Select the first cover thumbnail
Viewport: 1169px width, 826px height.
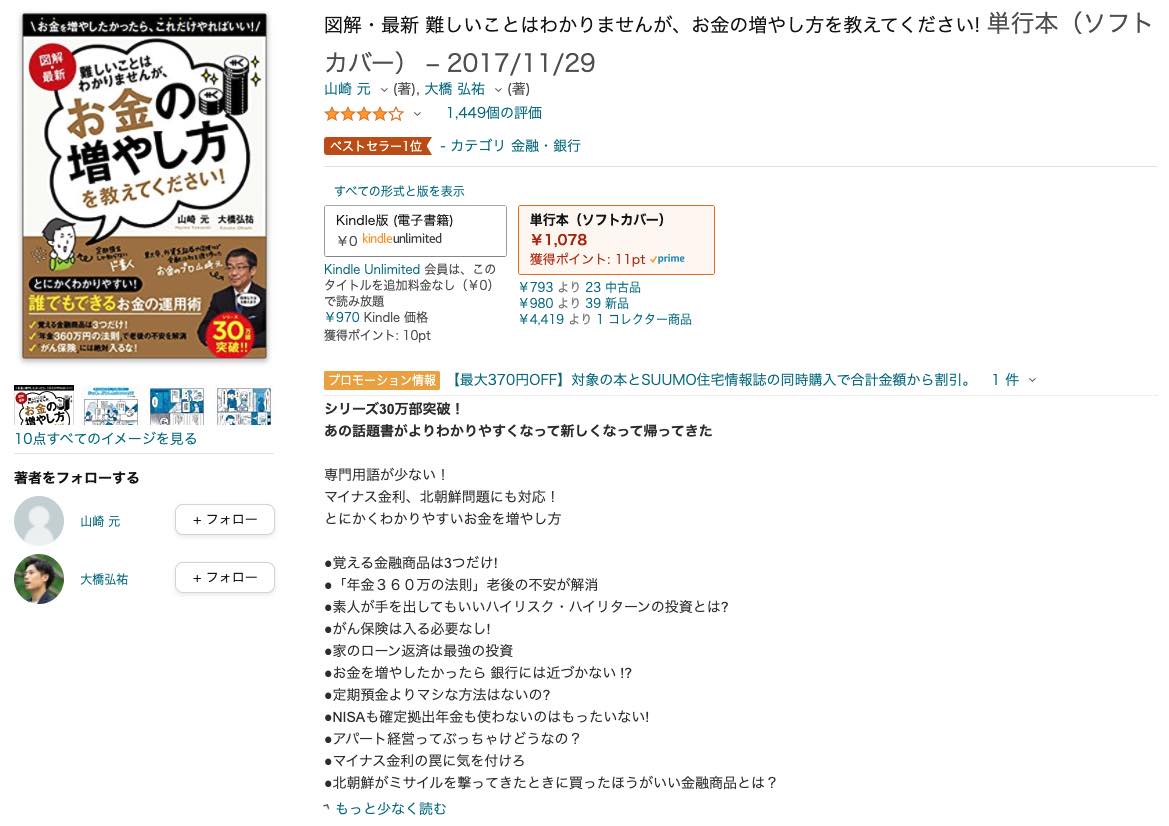(x=44, y=405)
